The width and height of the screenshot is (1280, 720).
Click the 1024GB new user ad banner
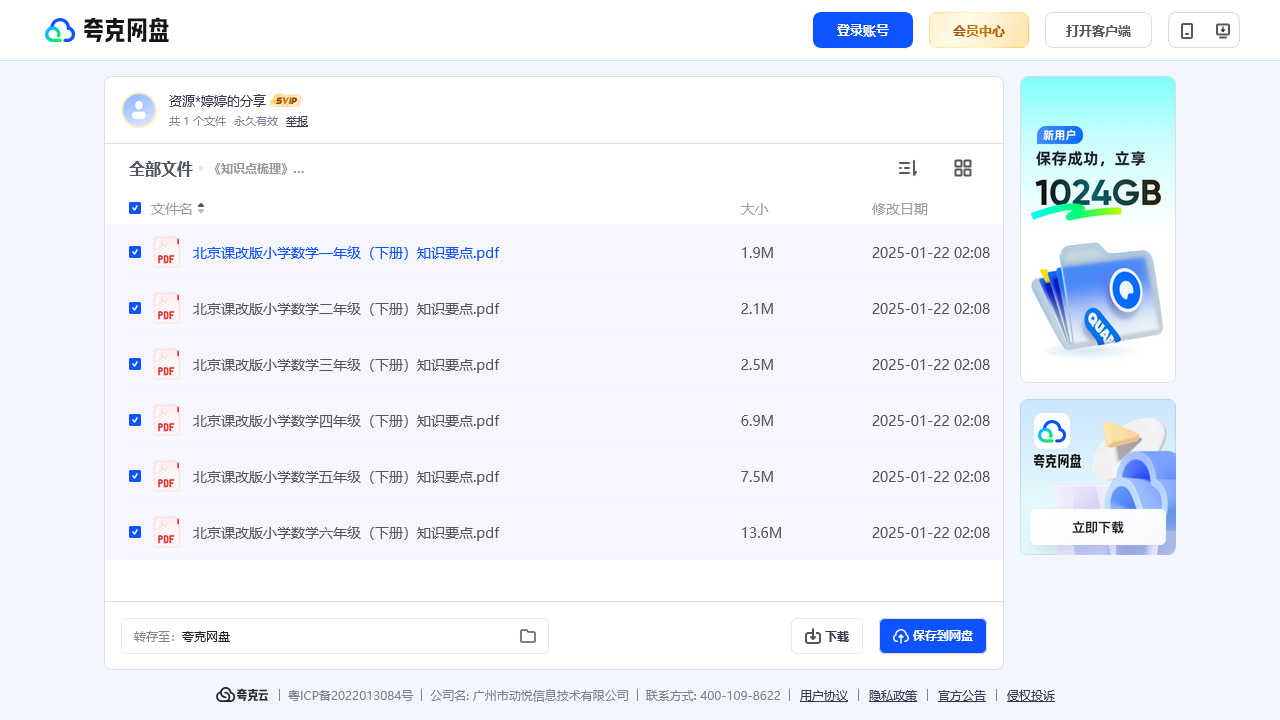pyautogui.click(x=1098, y=229)
